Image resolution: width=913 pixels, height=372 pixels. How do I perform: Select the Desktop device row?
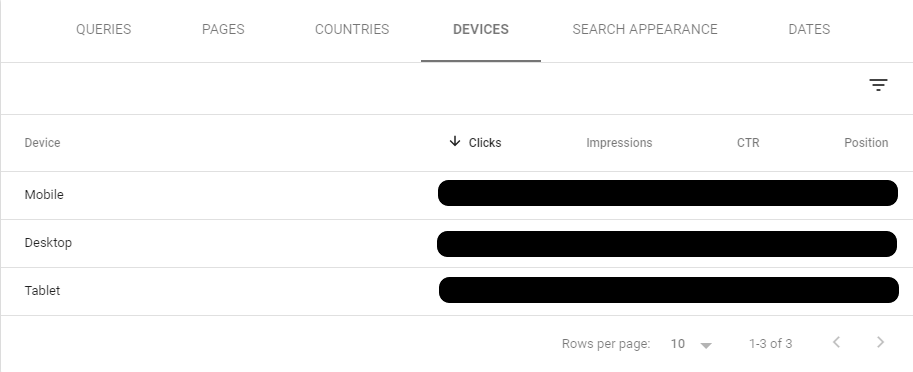coord(456,243)
